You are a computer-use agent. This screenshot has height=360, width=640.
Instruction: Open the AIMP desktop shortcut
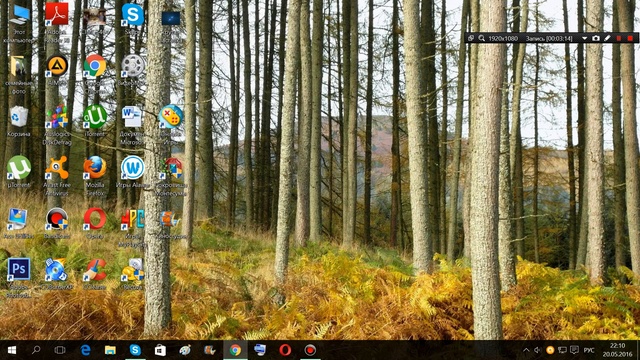57,69
